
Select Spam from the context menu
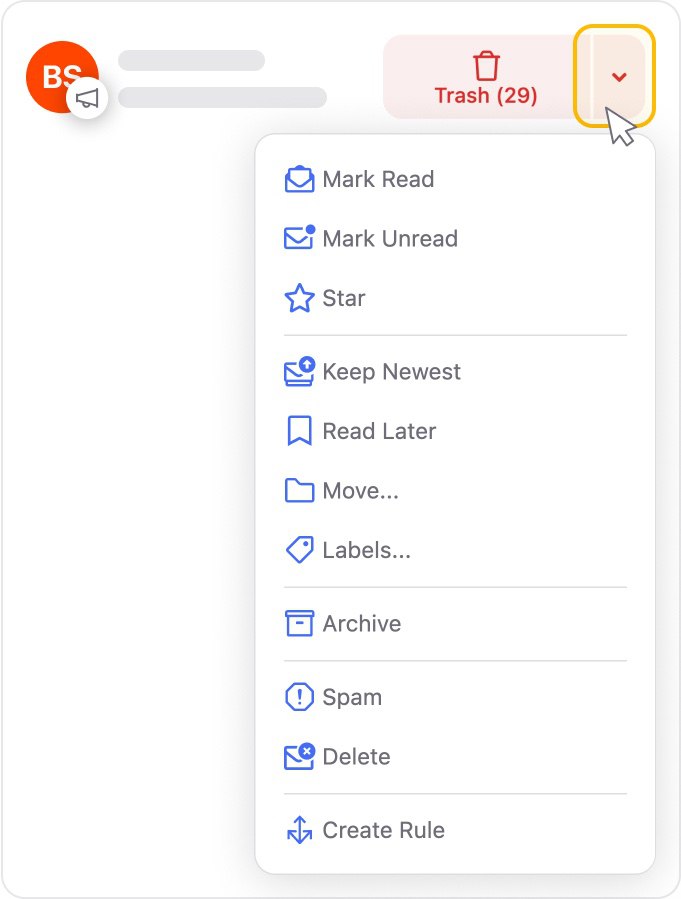(x=352, y=697)
